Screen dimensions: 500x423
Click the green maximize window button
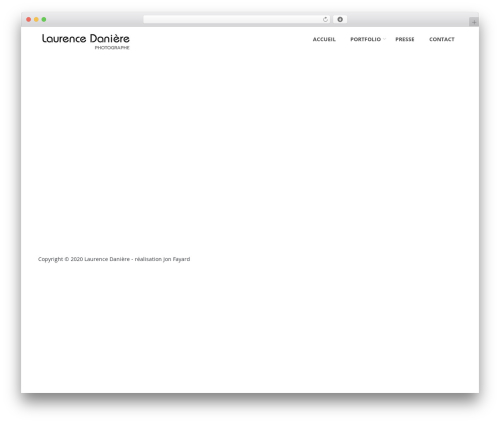(44, 20)
